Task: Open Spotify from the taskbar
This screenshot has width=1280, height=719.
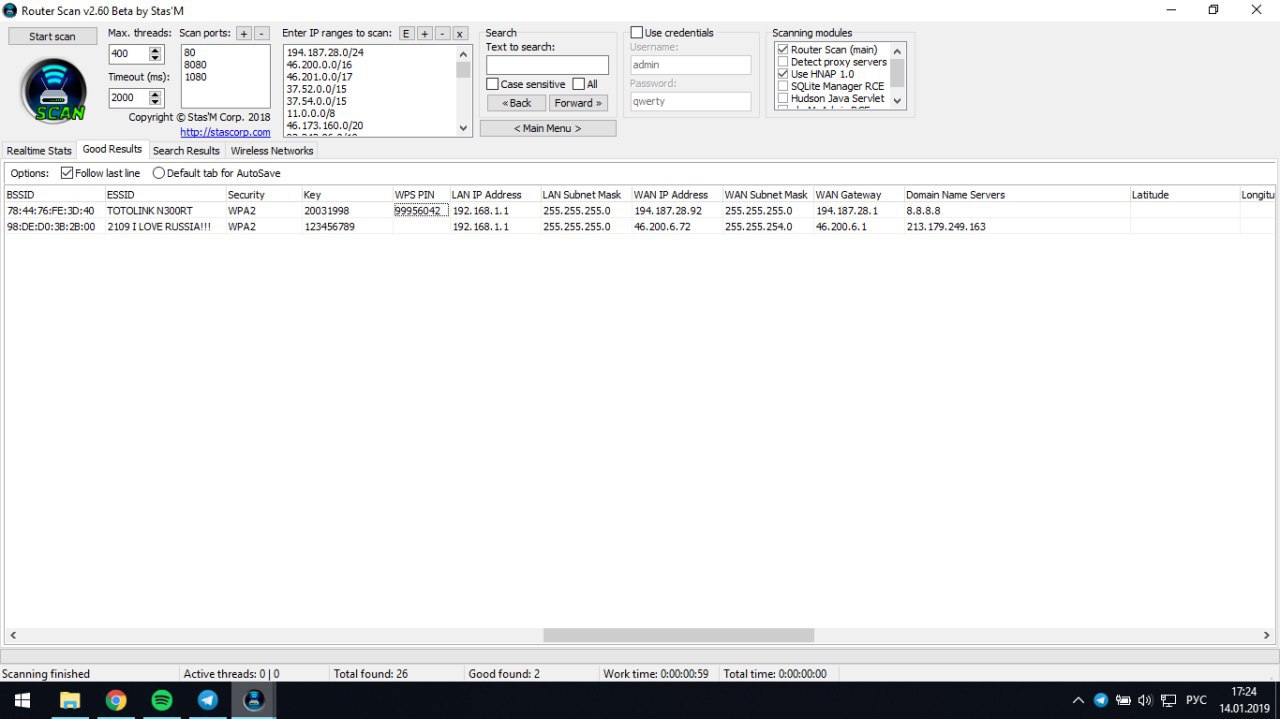Action: pos(162,700)
